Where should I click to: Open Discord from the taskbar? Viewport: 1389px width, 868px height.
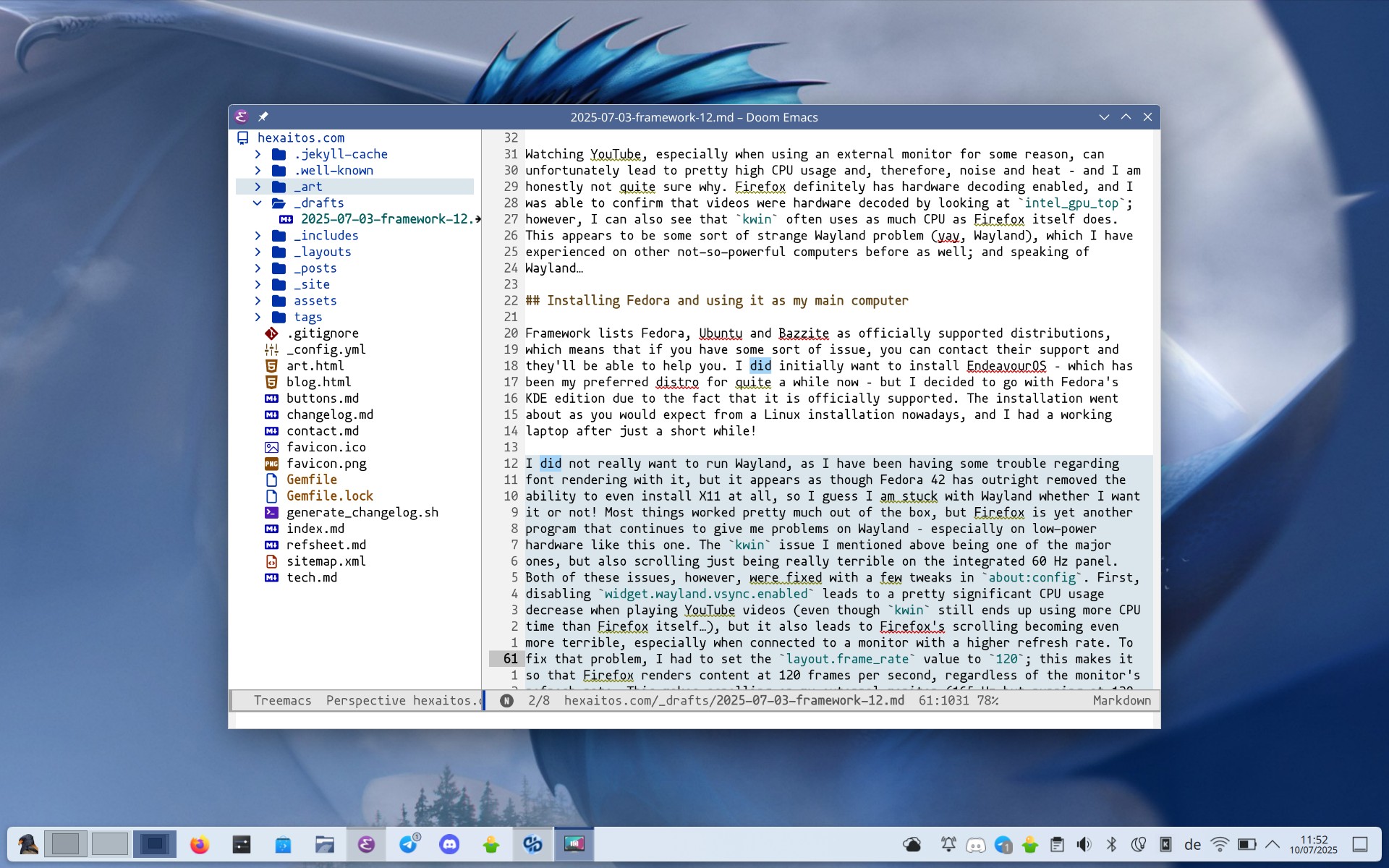[449, 844]
